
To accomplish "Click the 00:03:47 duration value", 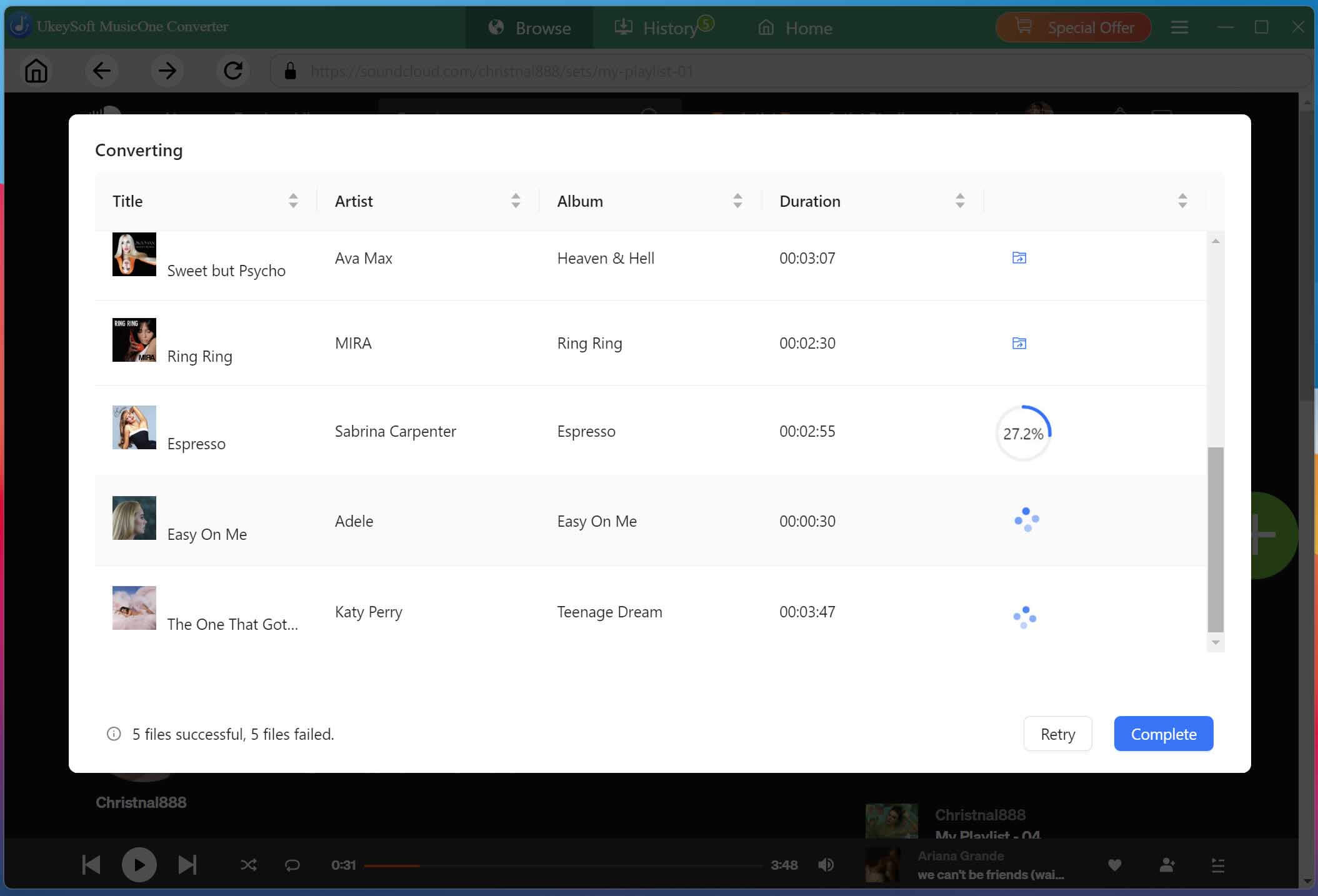I will coord(807,612).
